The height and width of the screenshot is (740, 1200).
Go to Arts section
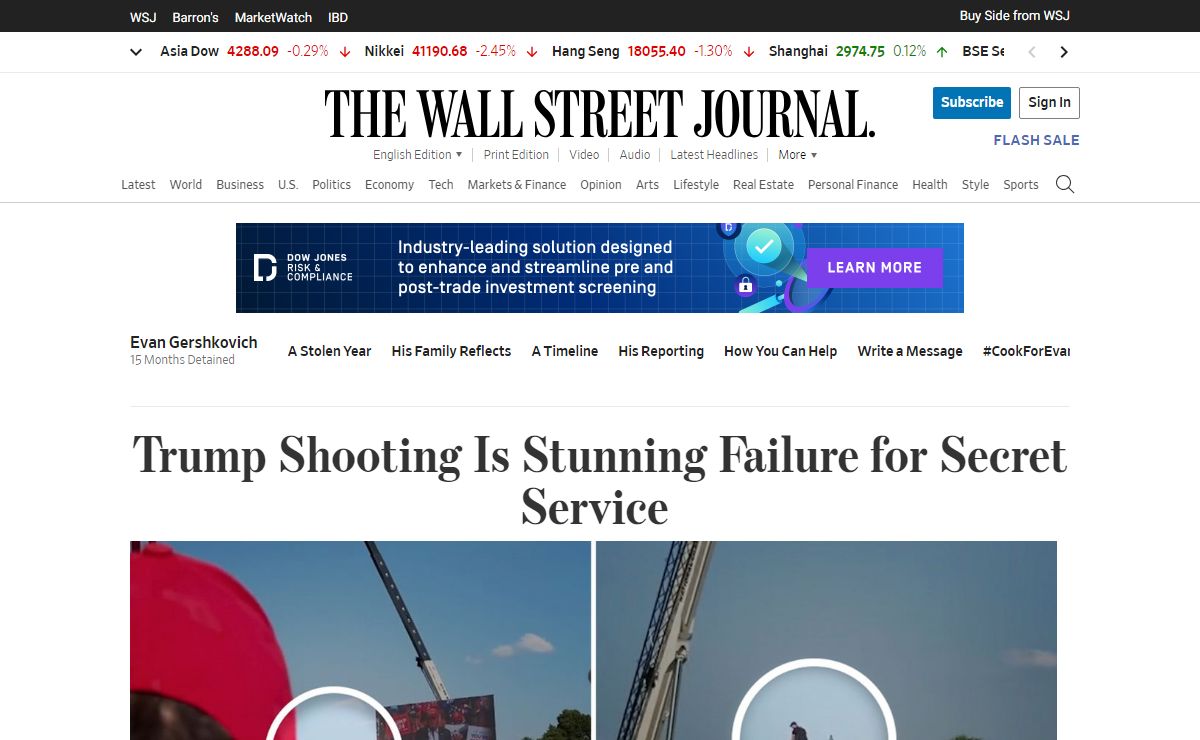pyautogui.click(x=647, y=185)
